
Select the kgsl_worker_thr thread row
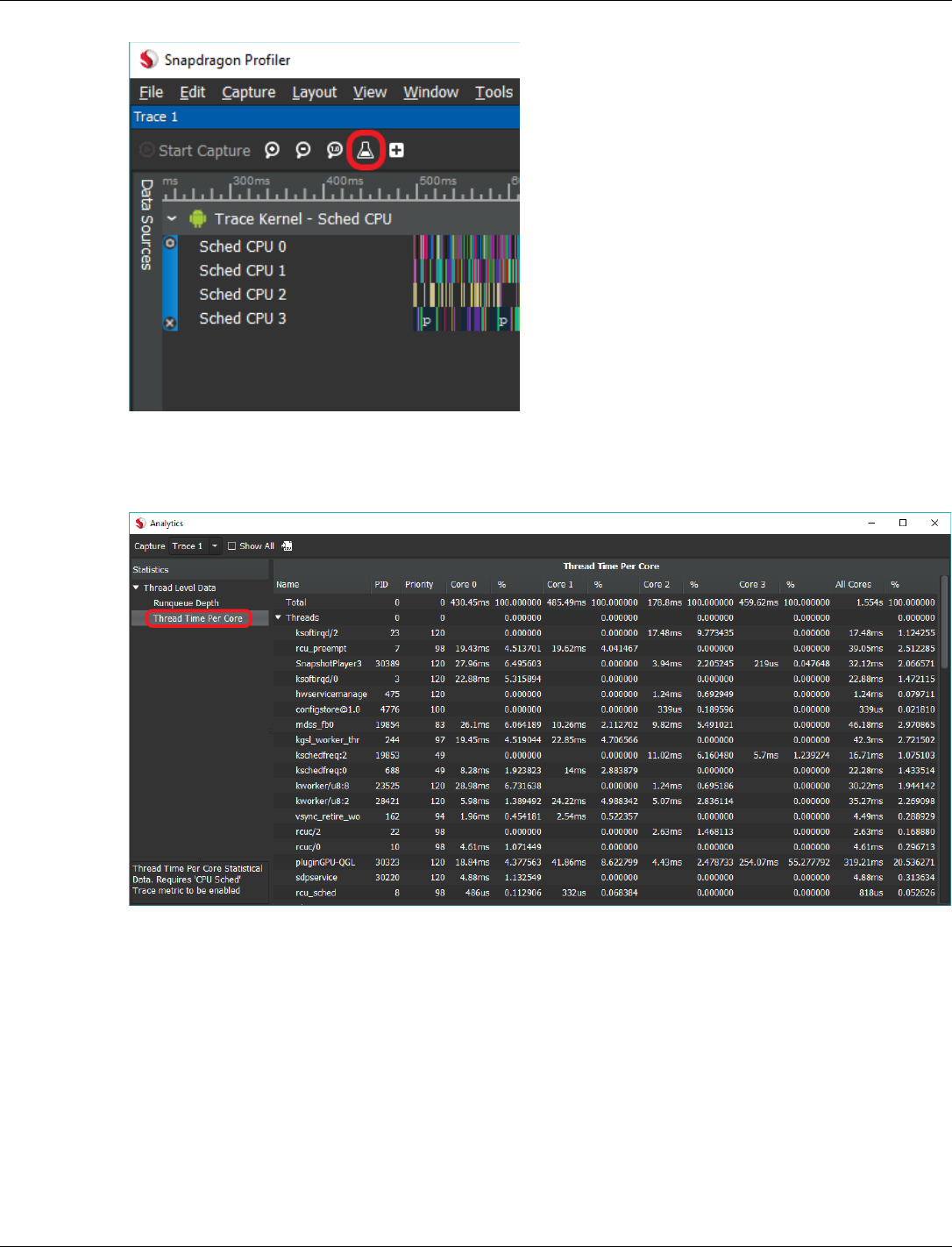[606, 740]
